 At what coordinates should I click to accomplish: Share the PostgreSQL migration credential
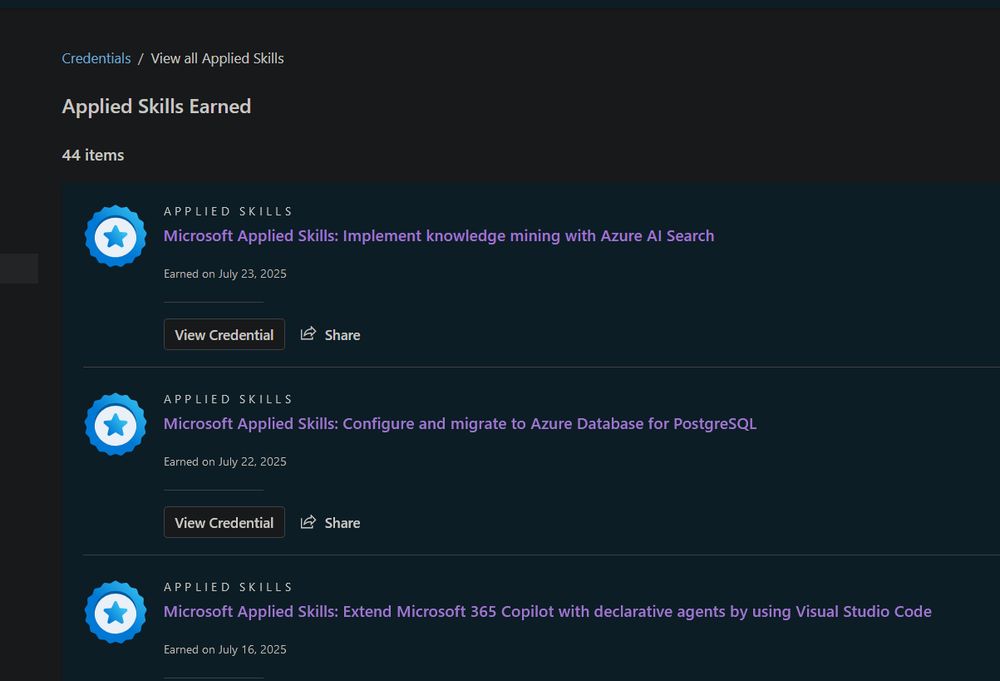point(330,523)
